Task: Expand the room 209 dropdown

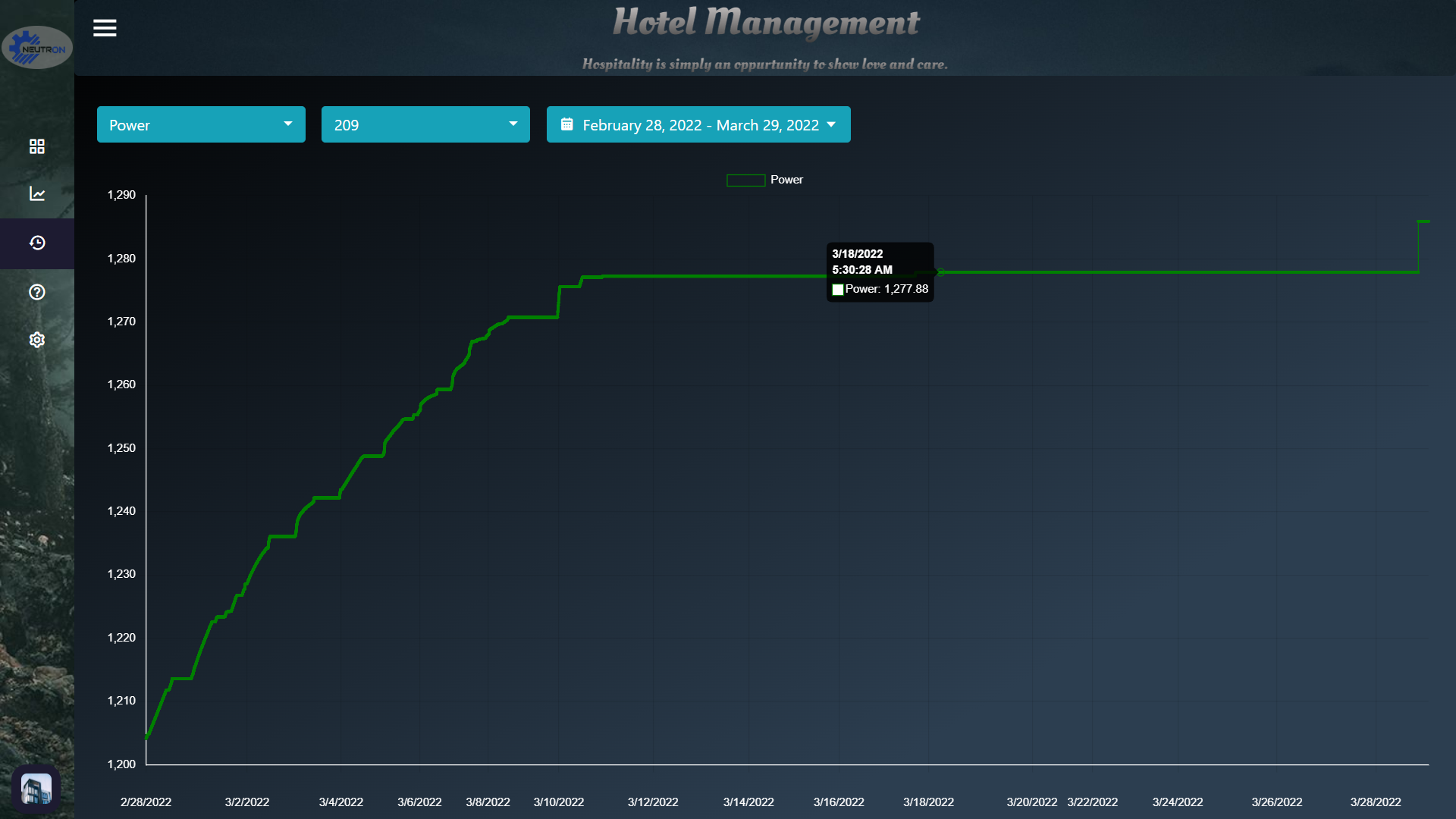Action: coord(425,124)
